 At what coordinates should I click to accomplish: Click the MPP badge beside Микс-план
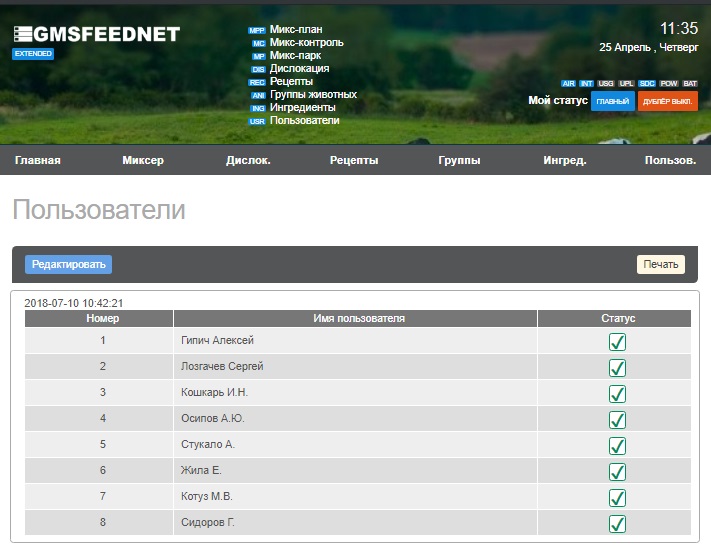point(257,30)
